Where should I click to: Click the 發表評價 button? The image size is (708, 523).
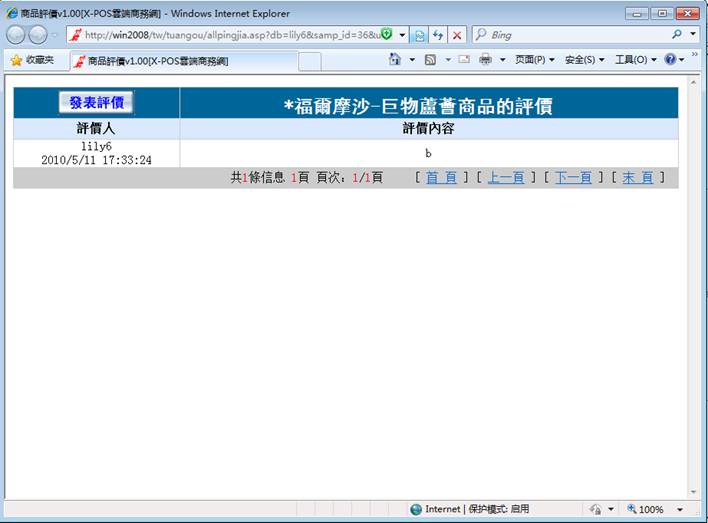96,103
